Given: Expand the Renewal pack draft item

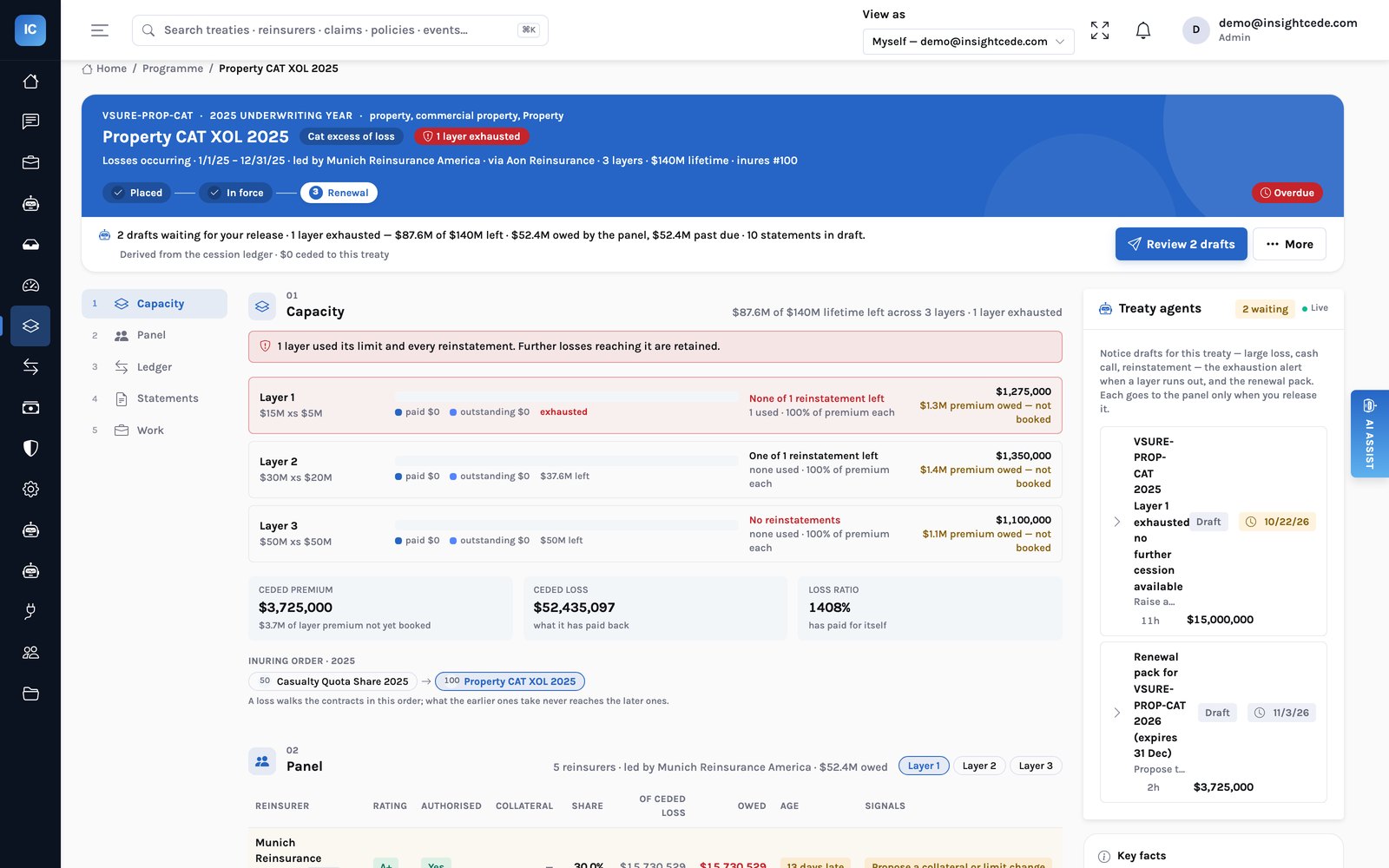Looking at the screenshot, I should pos(1117,713).
